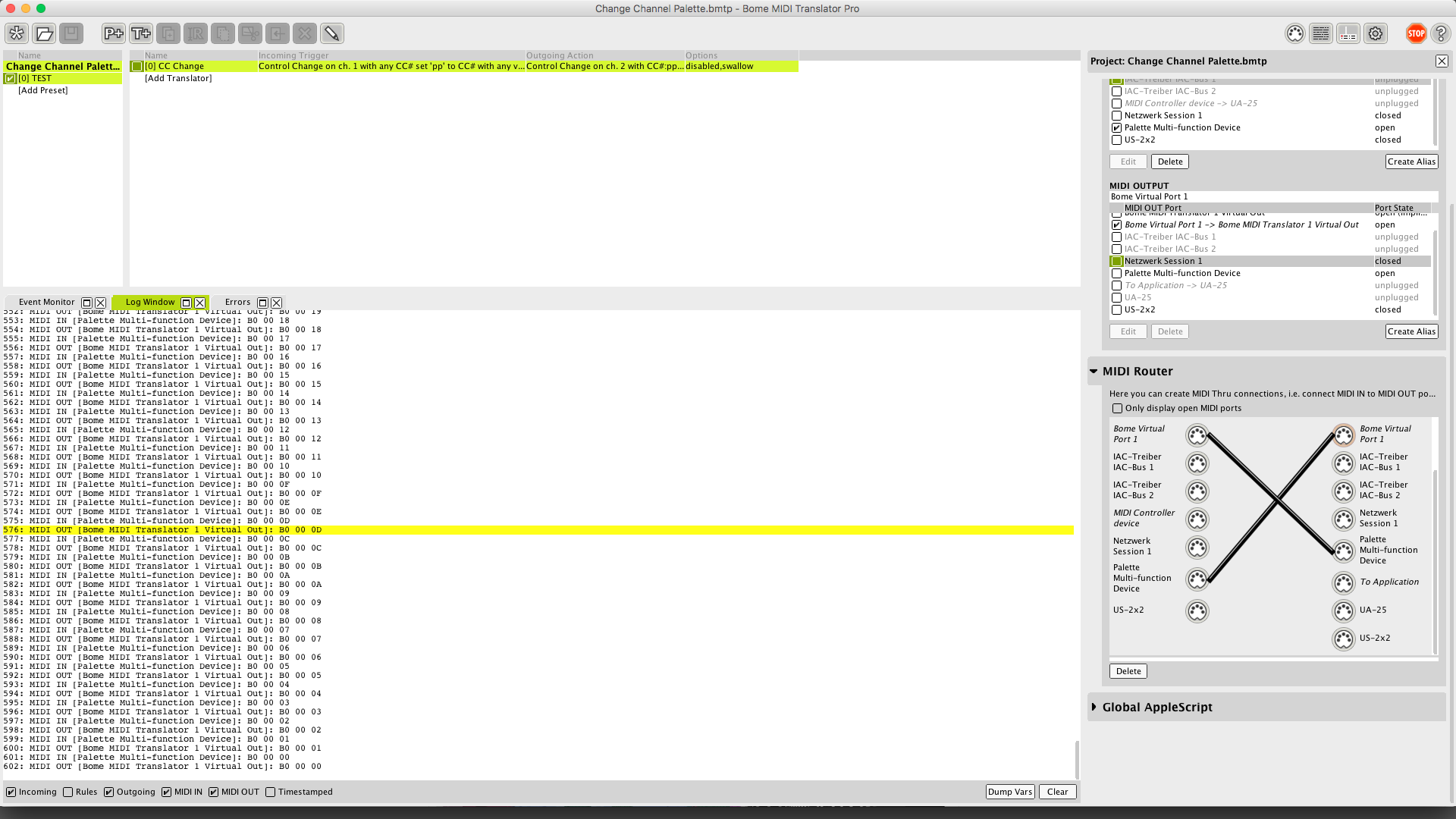Click the duplicate toolbar icon

[x=168, y=33]
